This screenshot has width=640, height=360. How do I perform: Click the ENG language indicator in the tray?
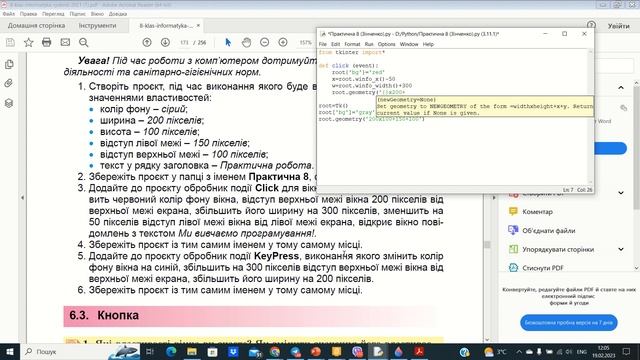point(581,351)
